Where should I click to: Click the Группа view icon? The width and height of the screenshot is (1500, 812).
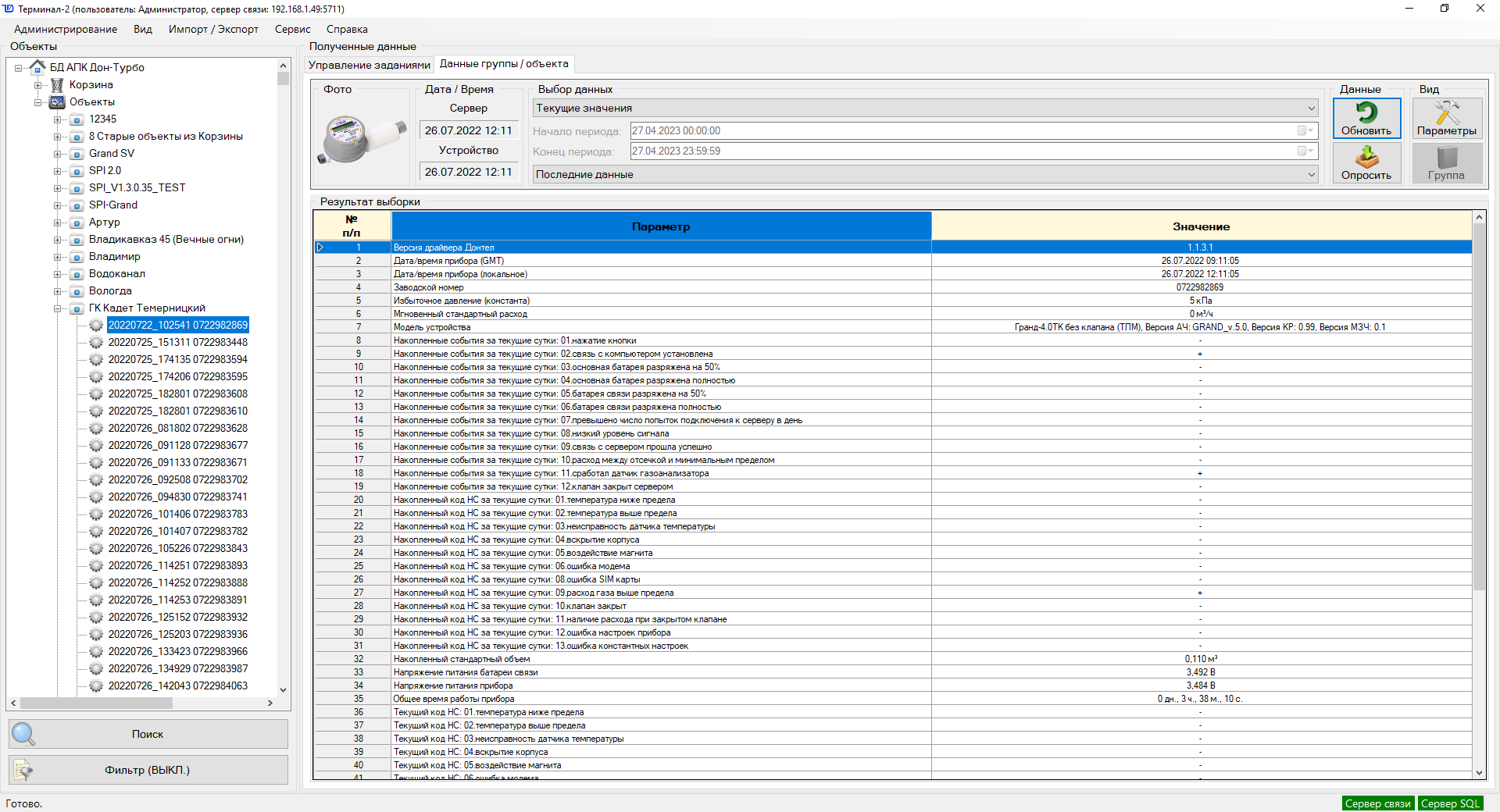(1446, 163)
